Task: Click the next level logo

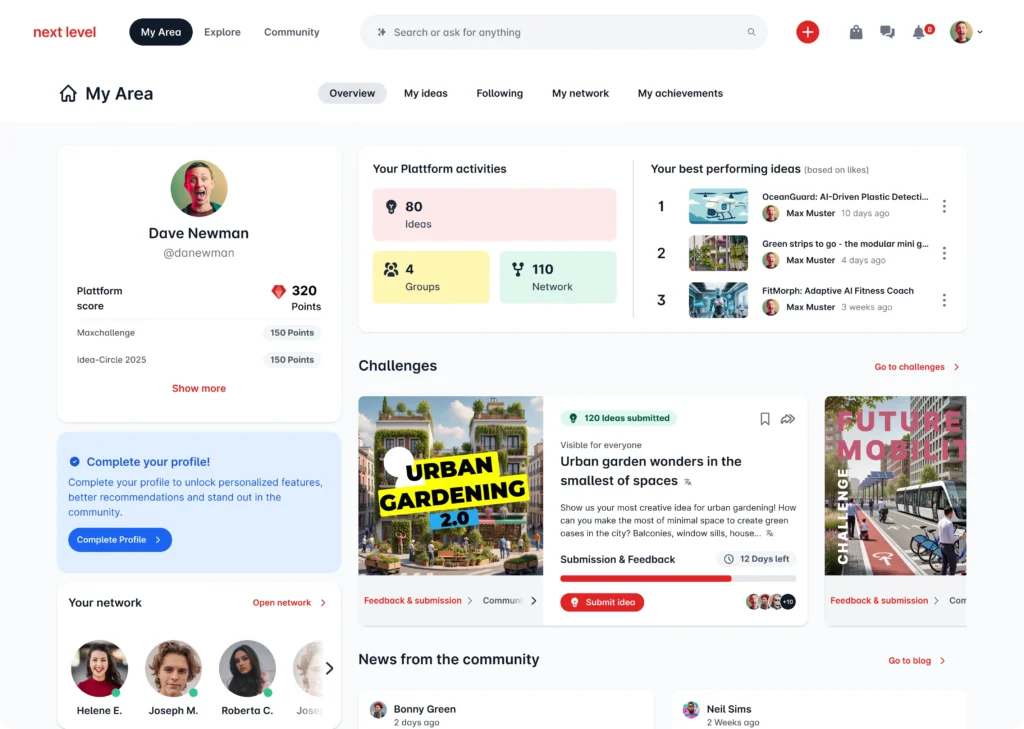Action: (64, 31)
